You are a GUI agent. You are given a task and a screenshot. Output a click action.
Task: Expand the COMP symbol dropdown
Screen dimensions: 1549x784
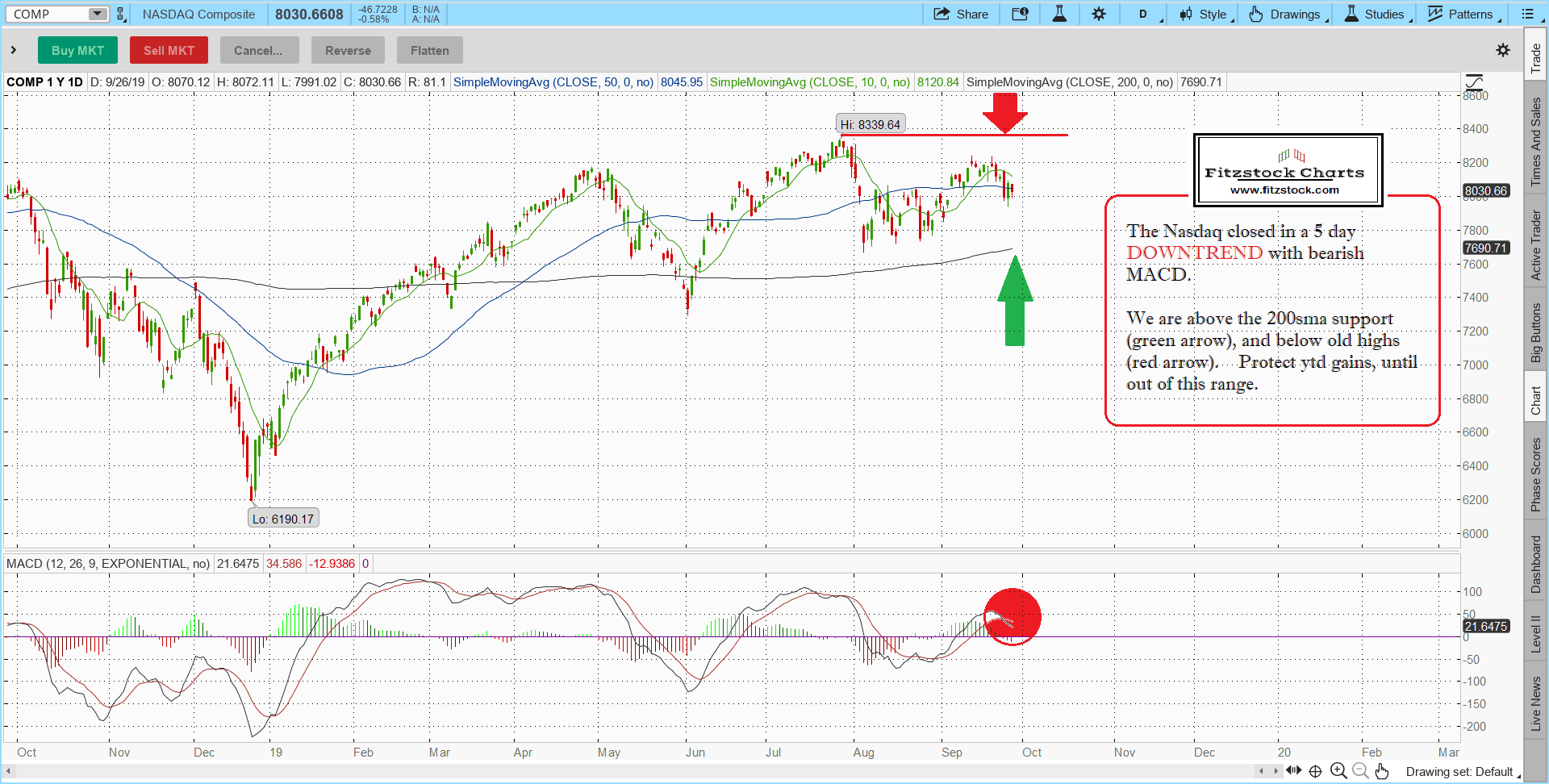[97, 14]
